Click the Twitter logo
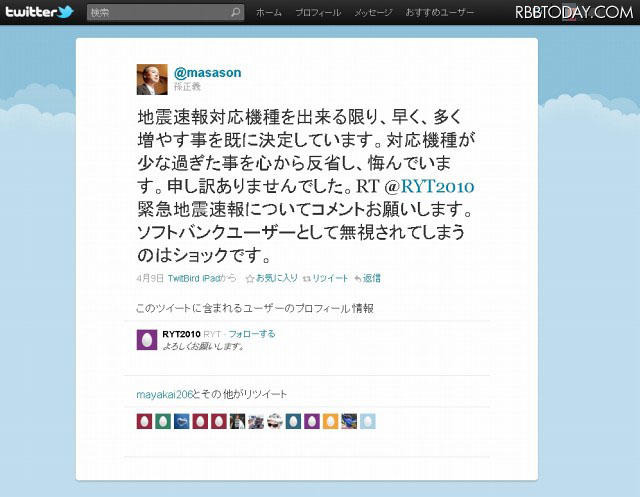 (39, 12)
